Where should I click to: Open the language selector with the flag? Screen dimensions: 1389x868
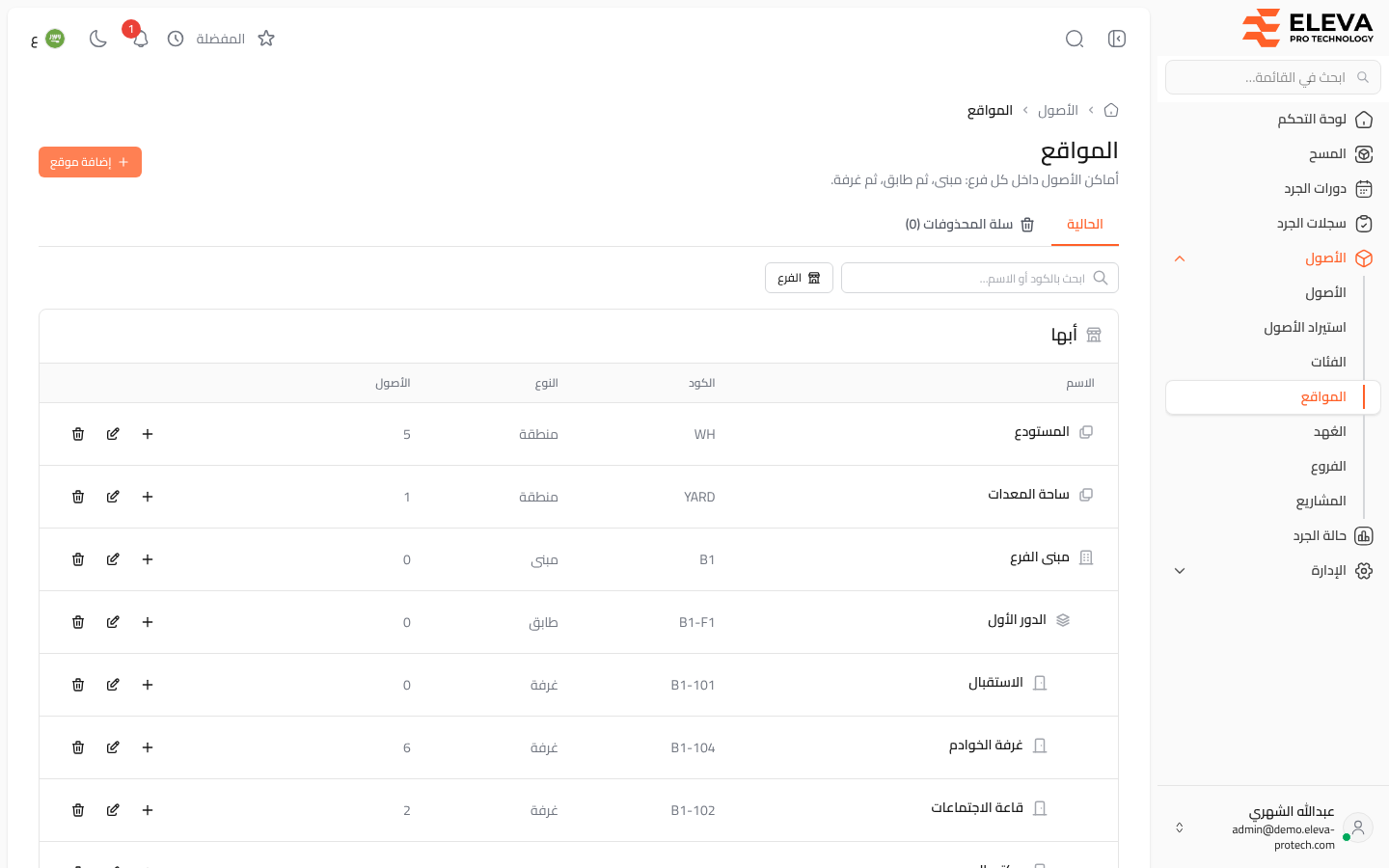(47, 39)
